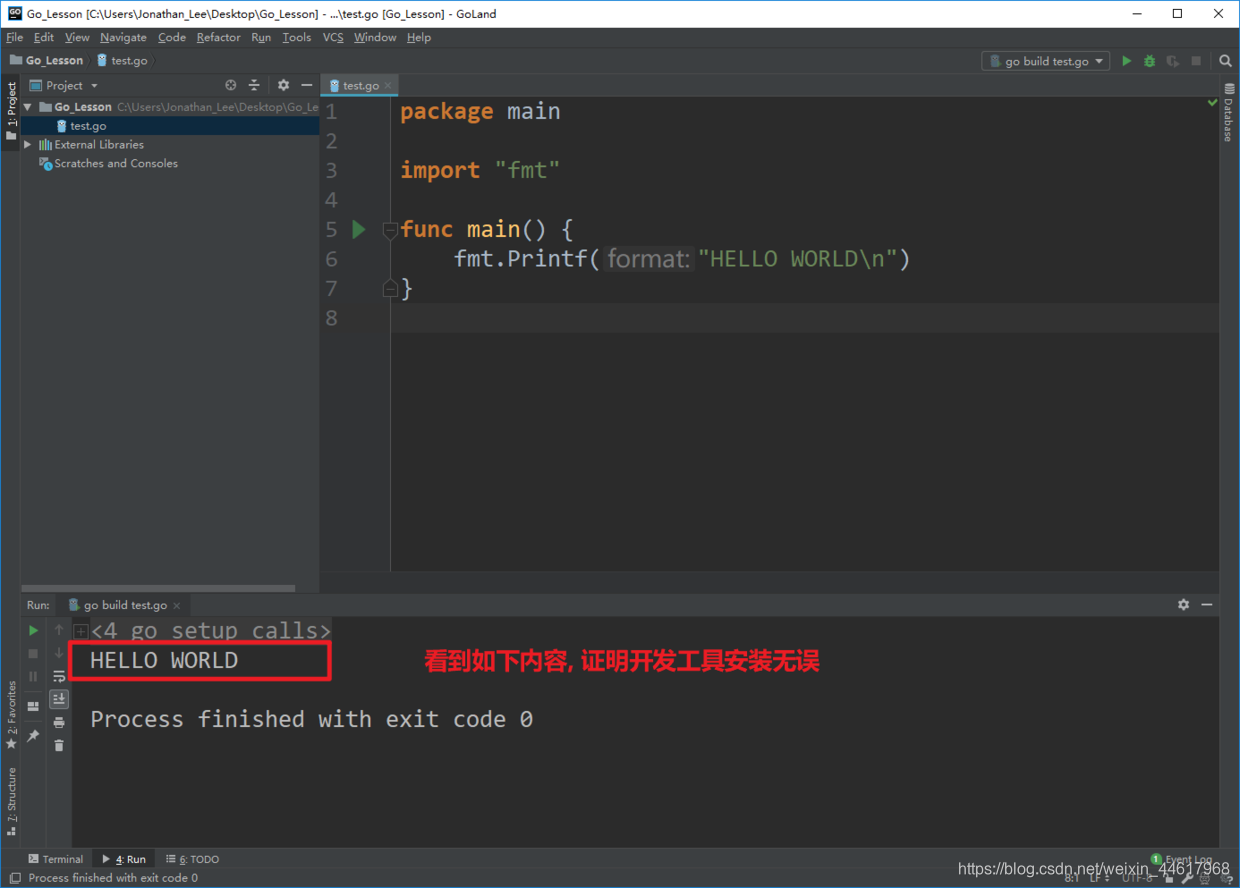Open Project panel settings gear
Viewport: 1240px width, 888px height.
(283, 85)
